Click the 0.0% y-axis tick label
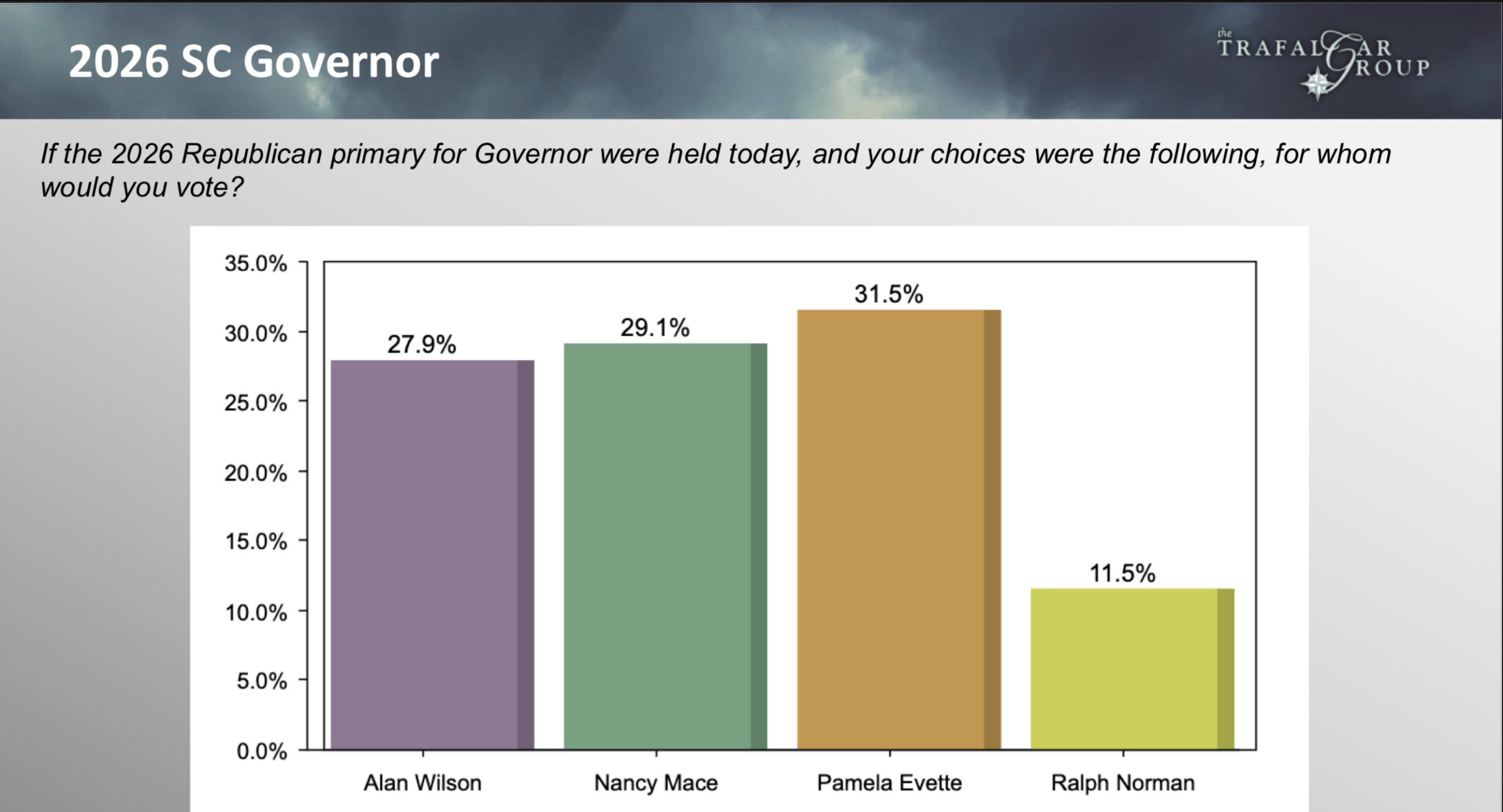 pos(262,752)
